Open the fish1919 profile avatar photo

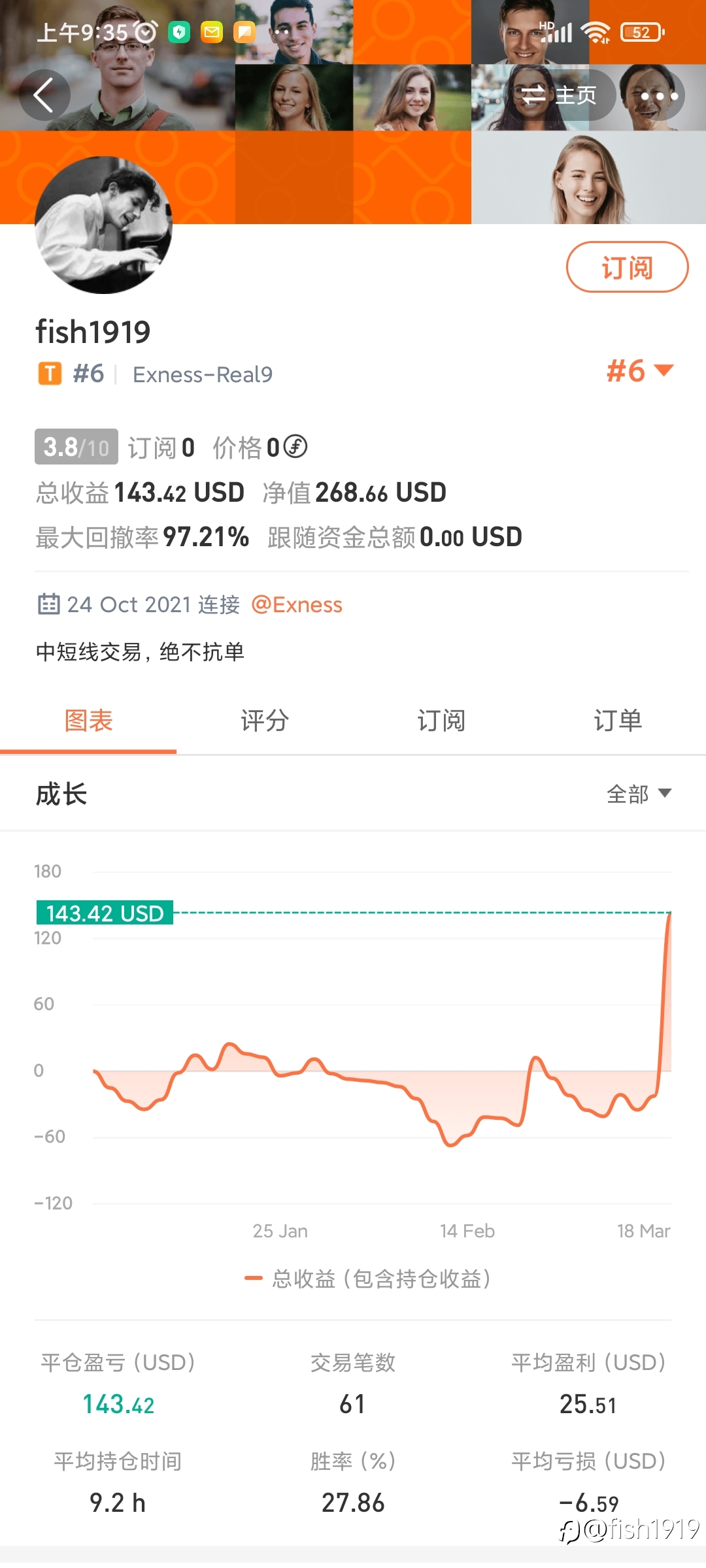pos(103,225)
